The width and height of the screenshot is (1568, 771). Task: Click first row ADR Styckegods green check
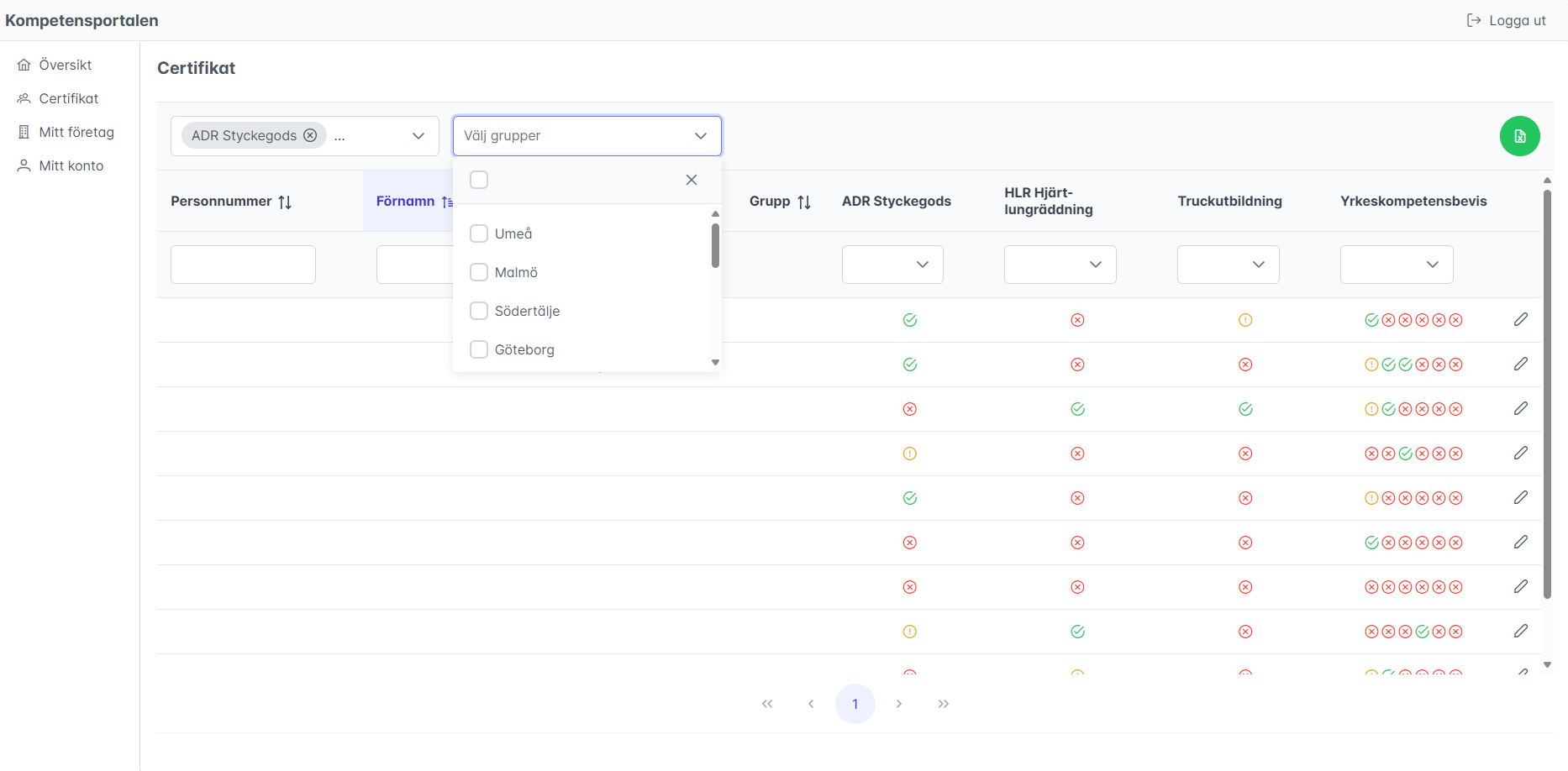coord(909,320)
